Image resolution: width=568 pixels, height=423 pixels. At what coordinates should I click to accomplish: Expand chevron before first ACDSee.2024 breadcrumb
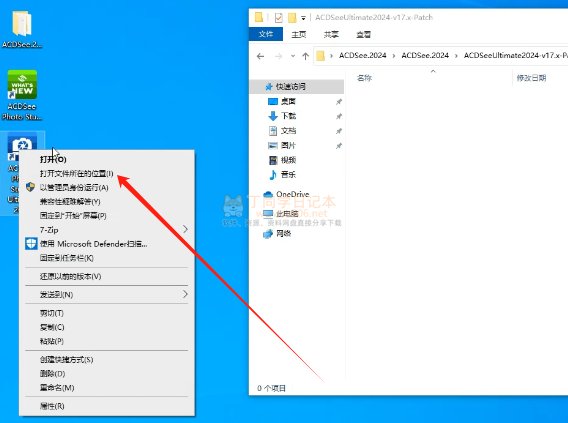[x=331, y=56]
